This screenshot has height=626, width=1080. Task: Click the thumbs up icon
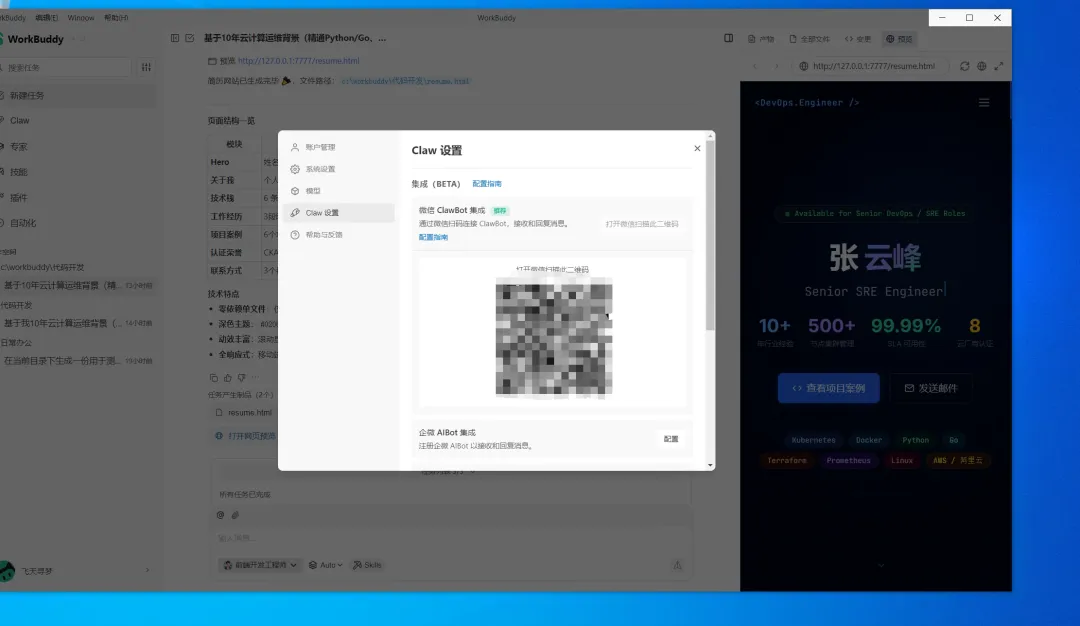tap(227, 377)
